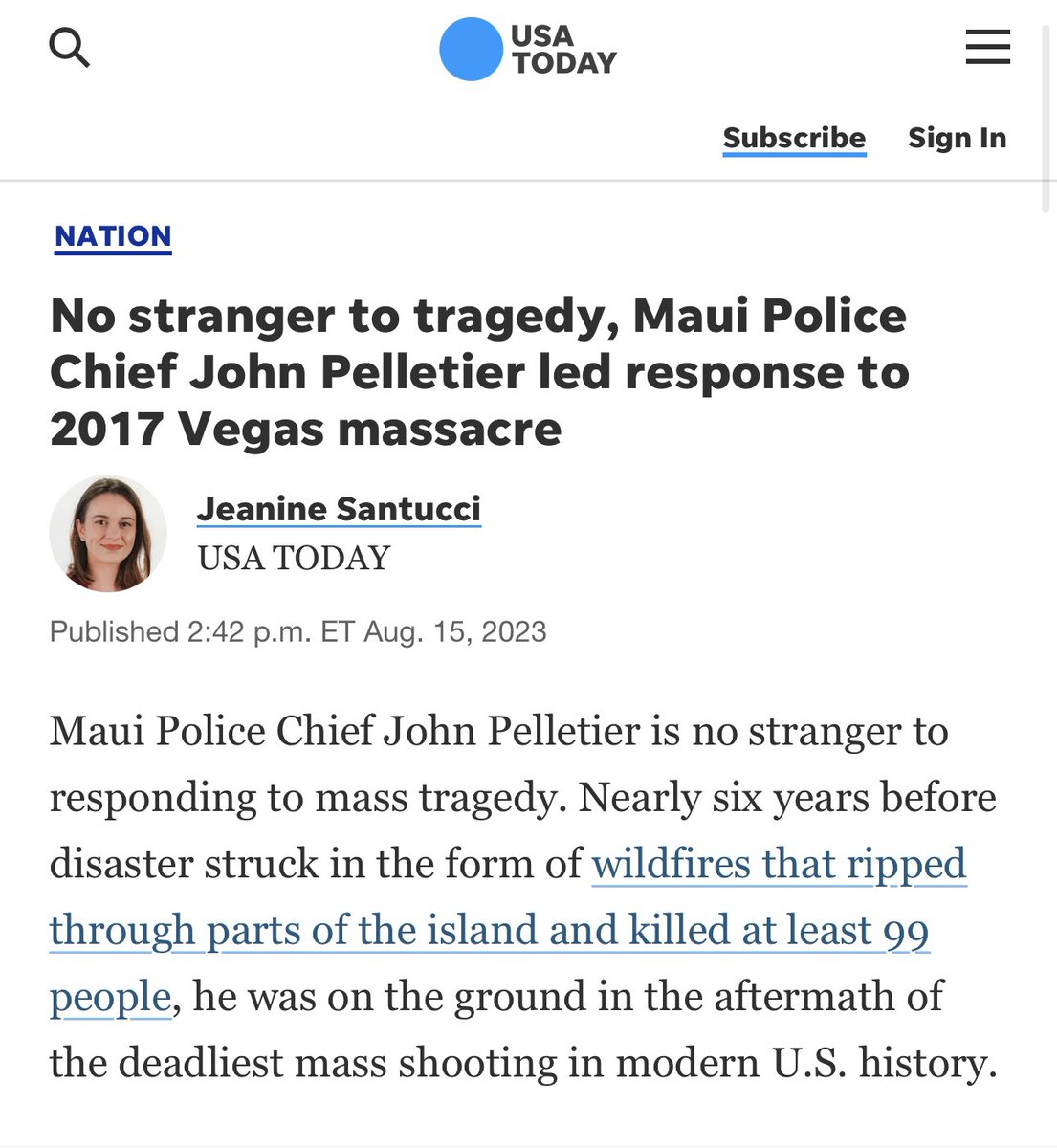Screen dimensions: 1057x1148
Task: Open the hamburger navigation menu
Action: 987,47
